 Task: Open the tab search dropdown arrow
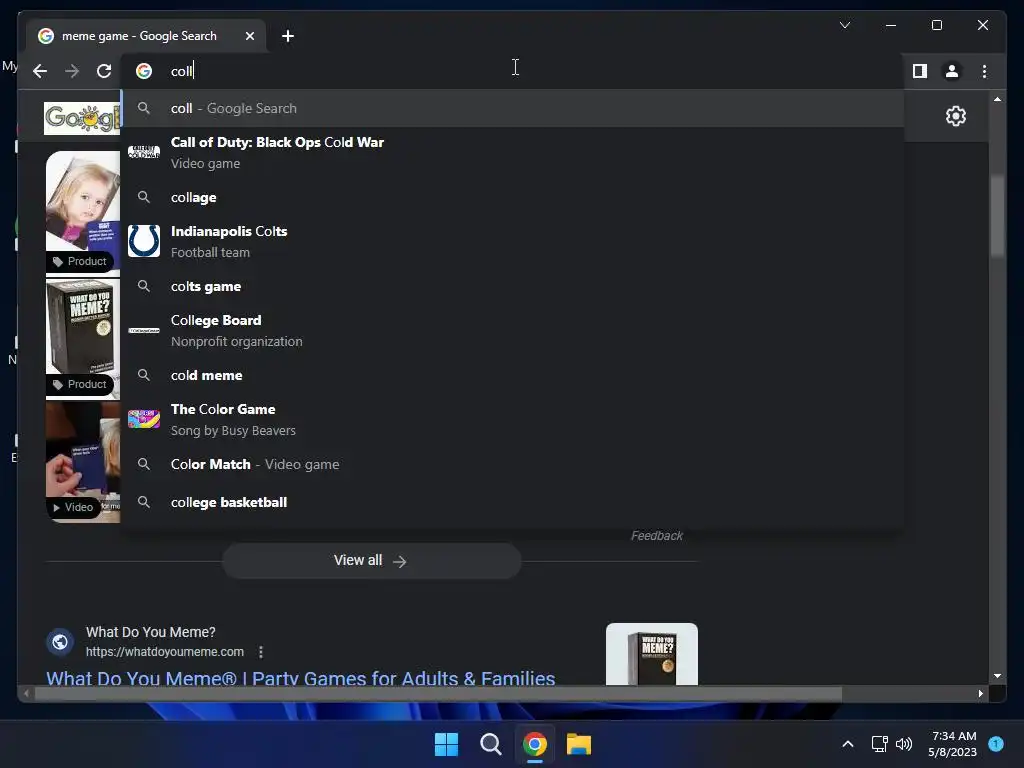(x=845, y=25)
